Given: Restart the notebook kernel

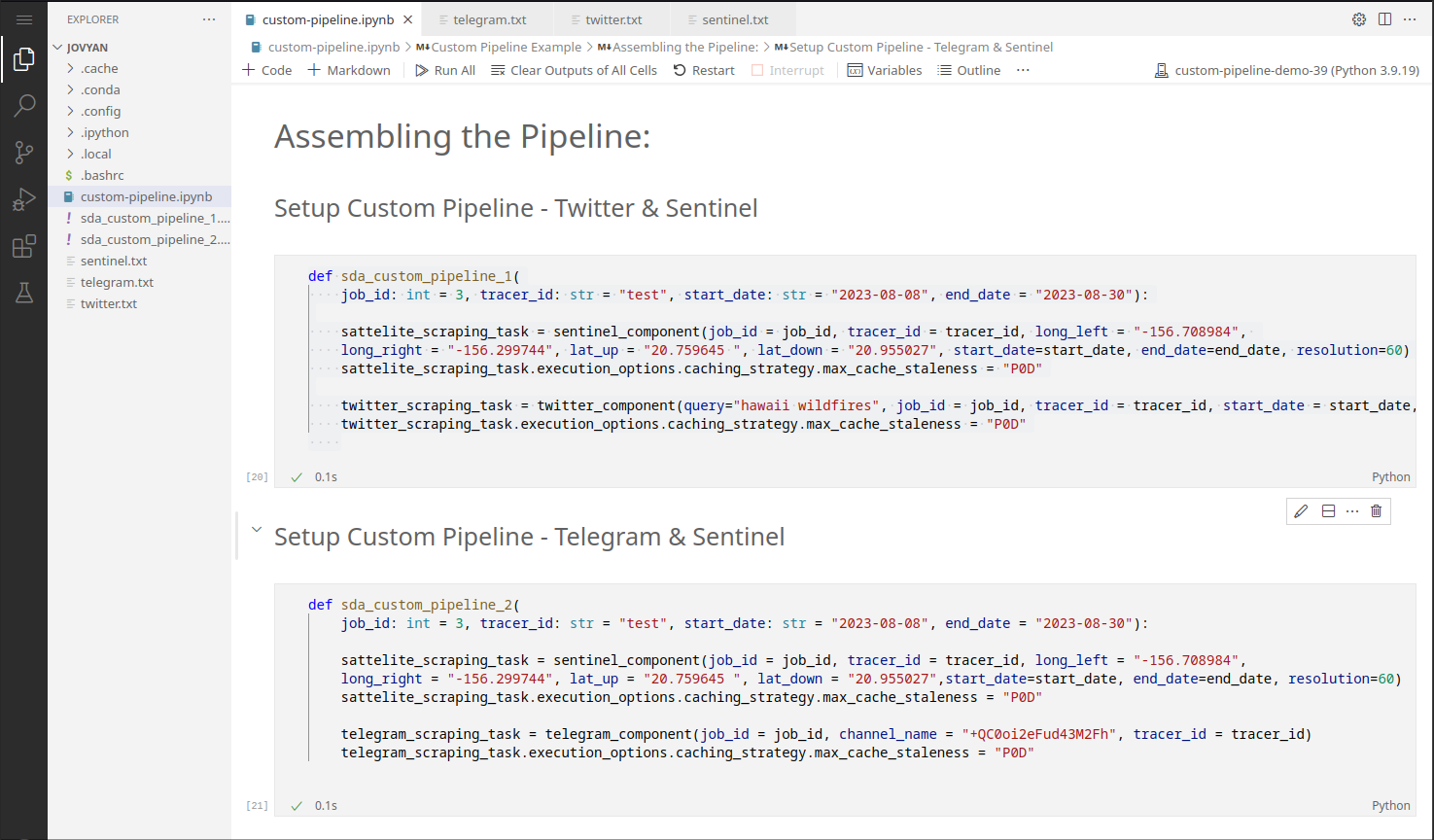Looking at the screenshot, I should pos(704,70).
